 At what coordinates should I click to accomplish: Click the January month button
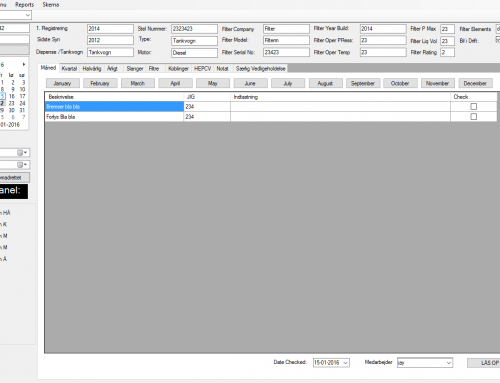pos(63,83)
